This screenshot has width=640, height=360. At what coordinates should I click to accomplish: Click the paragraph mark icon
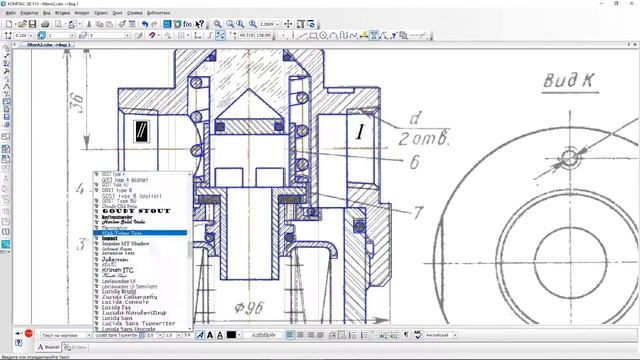click(406, 335)
